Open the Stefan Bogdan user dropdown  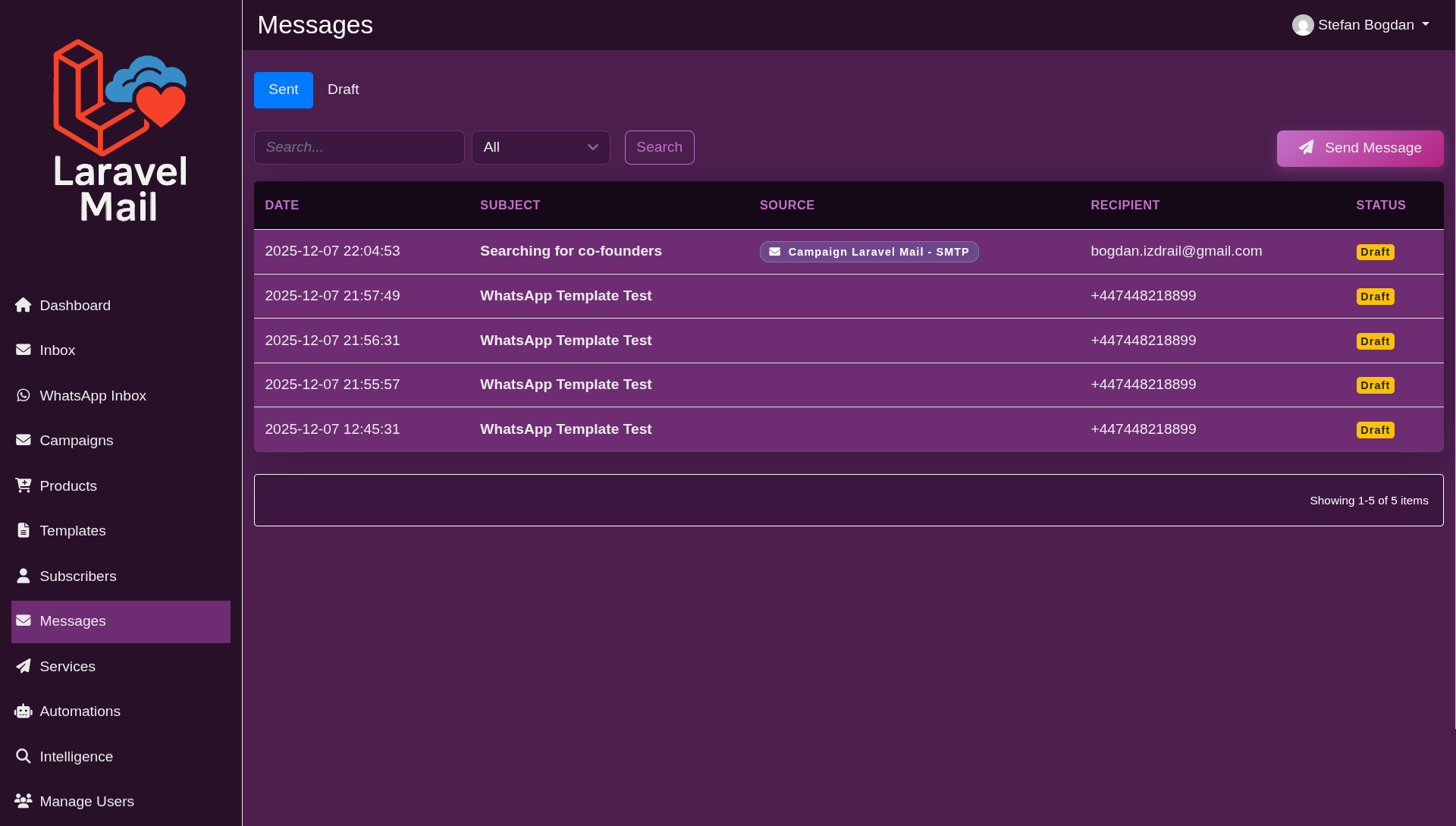[x=1360, y=25]
